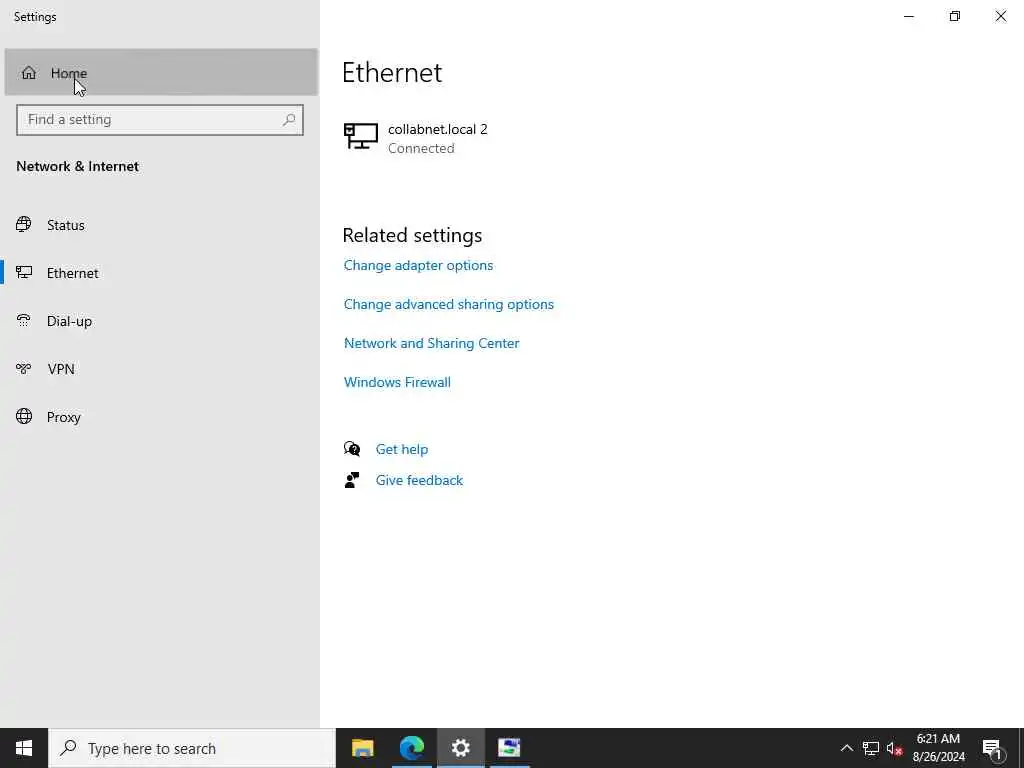Open Change adapter options
The height and width of the screenshot is (768, 1024).
pyautogui.click(x=419, y=265)
